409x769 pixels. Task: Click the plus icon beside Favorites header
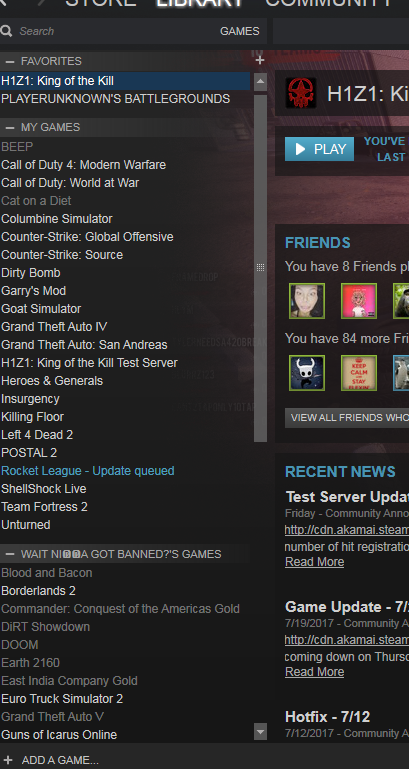(260, 60)
